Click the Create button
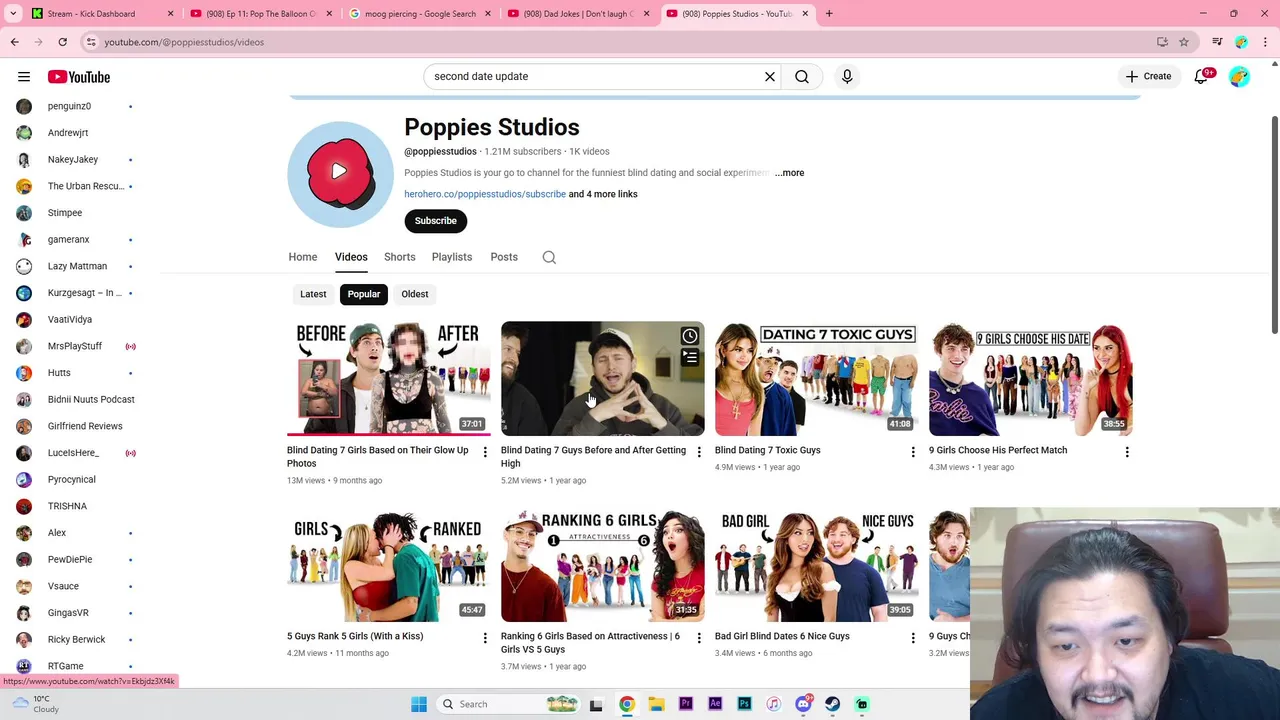 click(x=1148, y=76)
